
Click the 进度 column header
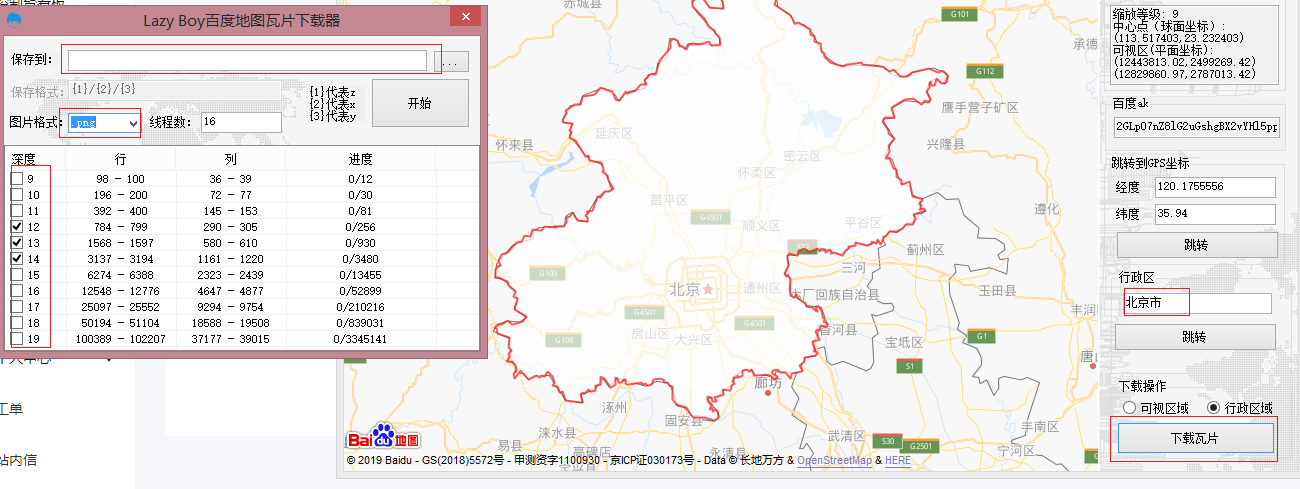click(360, 159)
